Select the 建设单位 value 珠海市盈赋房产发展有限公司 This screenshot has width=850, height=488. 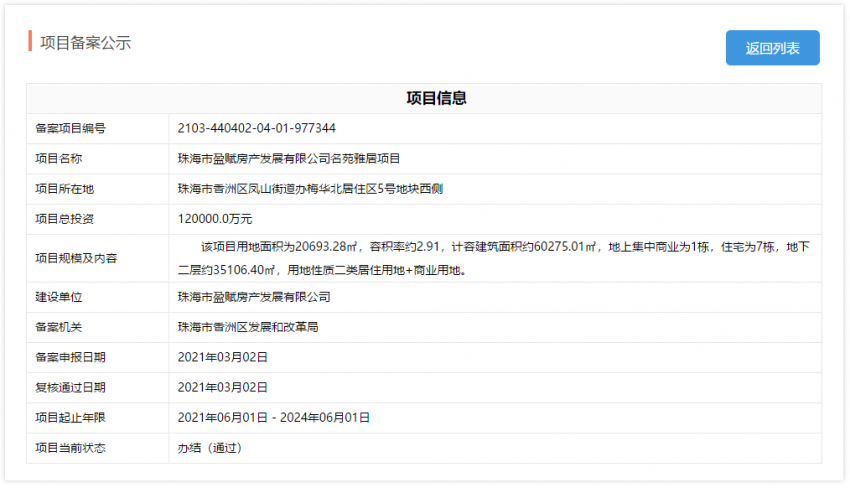(x=254, y=297)
